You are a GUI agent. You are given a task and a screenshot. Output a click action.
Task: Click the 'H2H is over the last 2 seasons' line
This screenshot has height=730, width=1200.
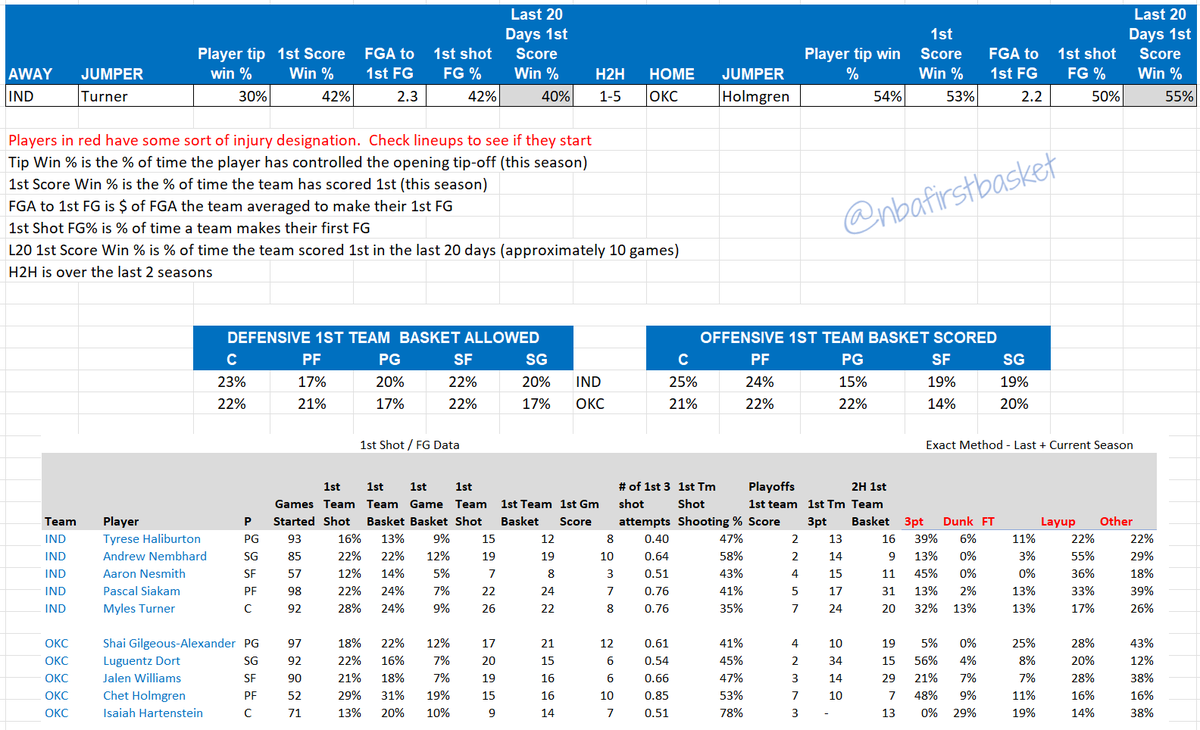(110, 271)
